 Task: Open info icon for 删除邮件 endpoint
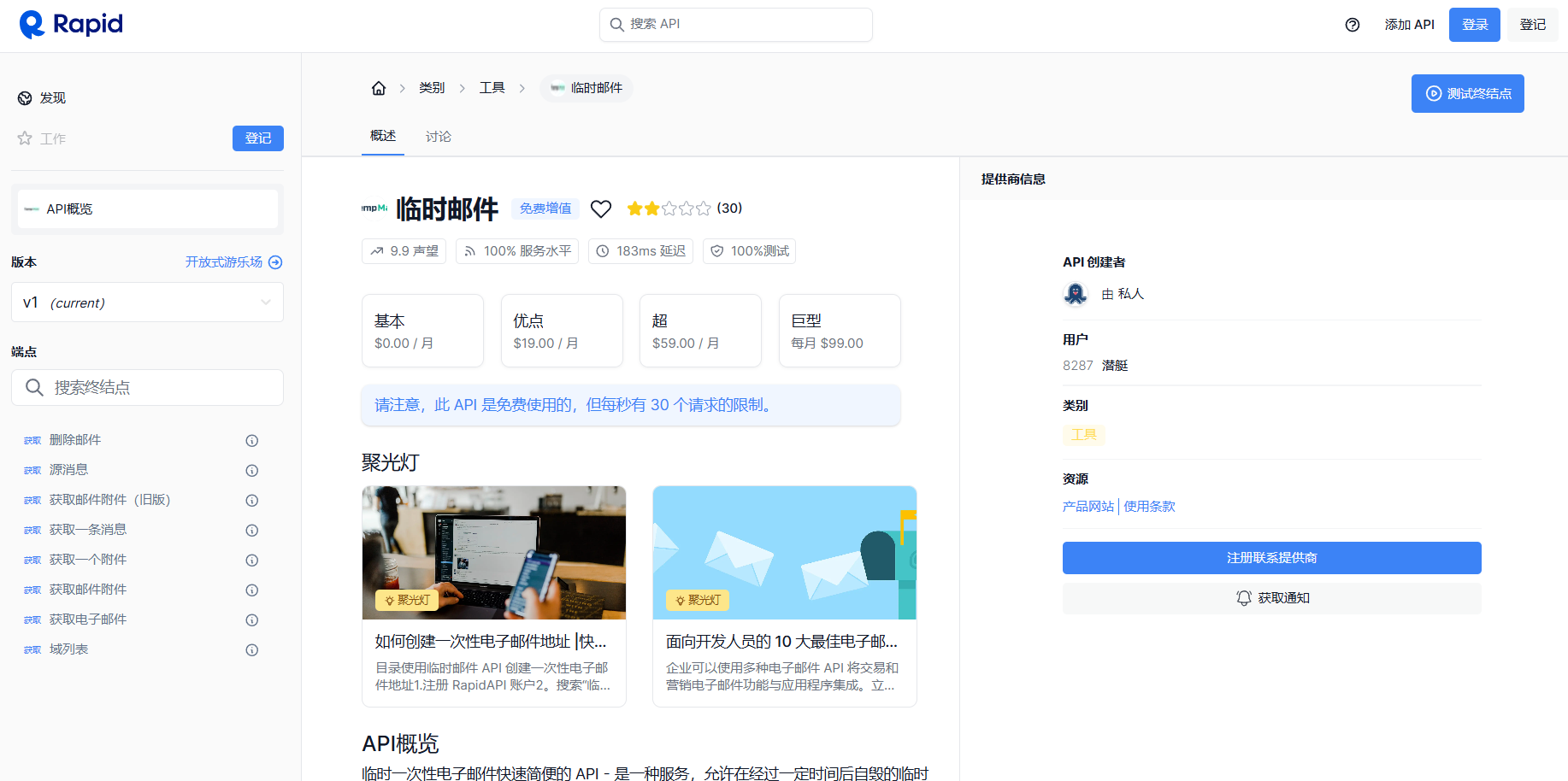252,441
